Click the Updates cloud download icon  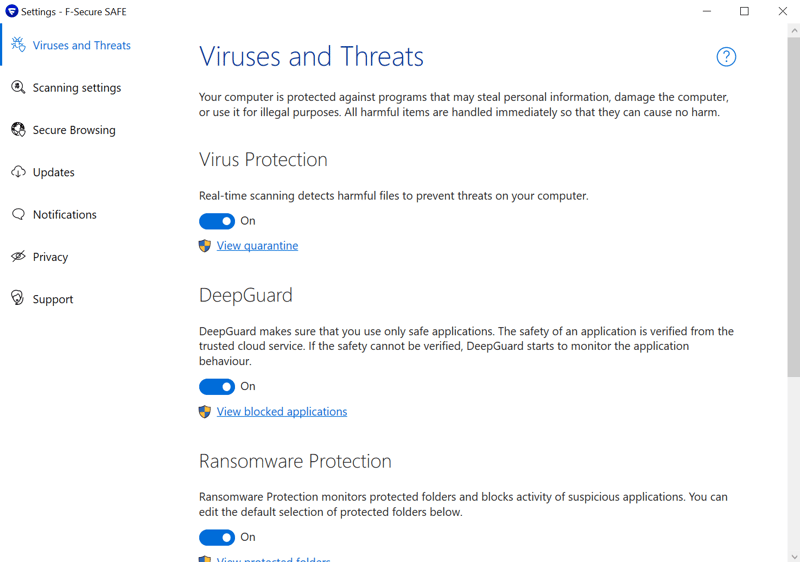point(18,172)
